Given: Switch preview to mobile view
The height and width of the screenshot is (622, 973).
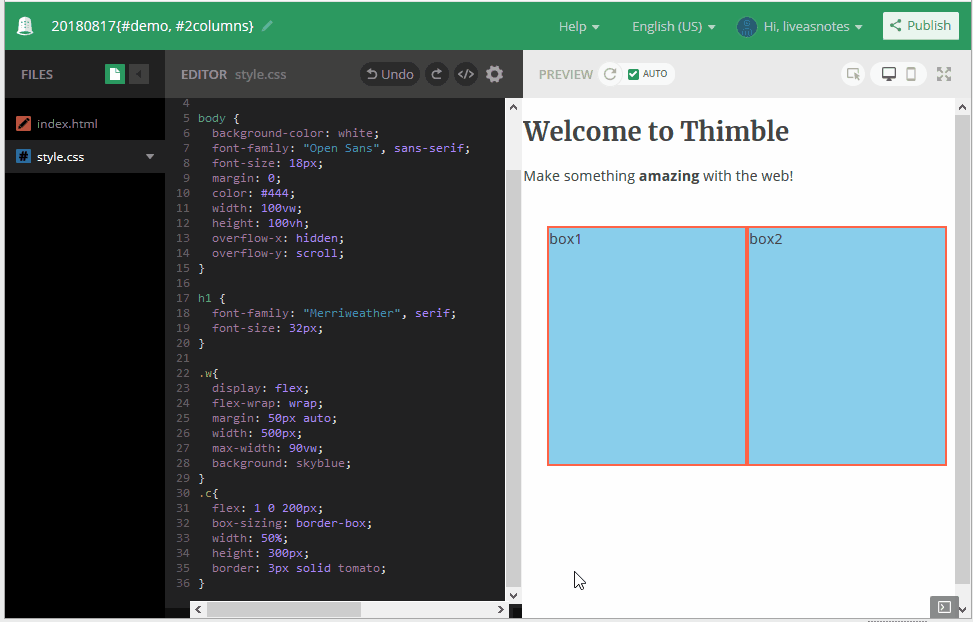Looking at the screenshot, I should [911, 74].
